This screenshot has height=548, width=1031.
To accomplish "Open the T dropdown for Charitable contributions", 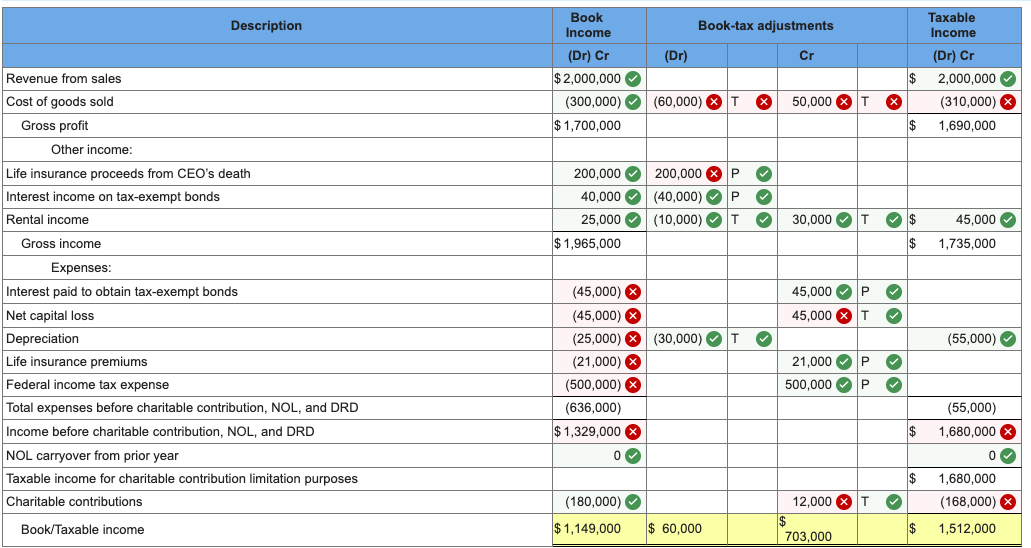I will 882,502.
